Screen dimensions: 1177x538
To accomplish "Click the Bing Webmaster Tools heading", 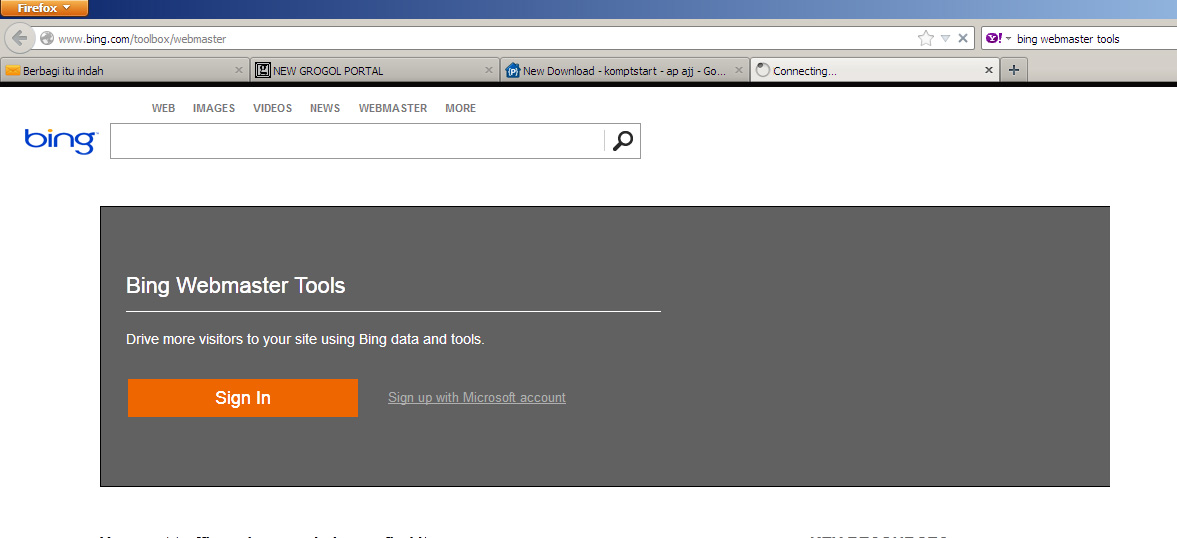I will click(x=236, y=285).
